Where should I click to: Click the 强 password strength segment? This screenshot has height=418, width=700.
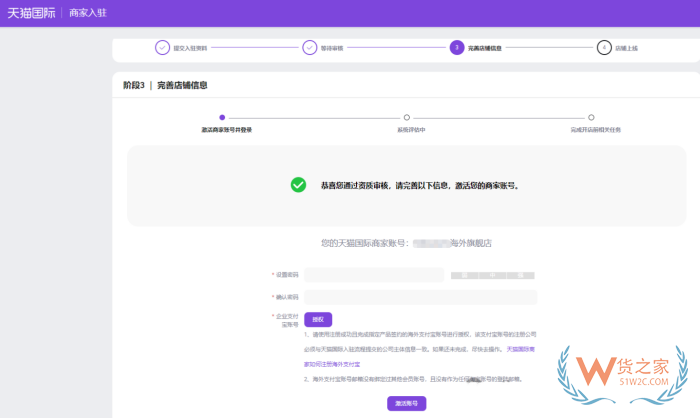(x=521, y=276)
